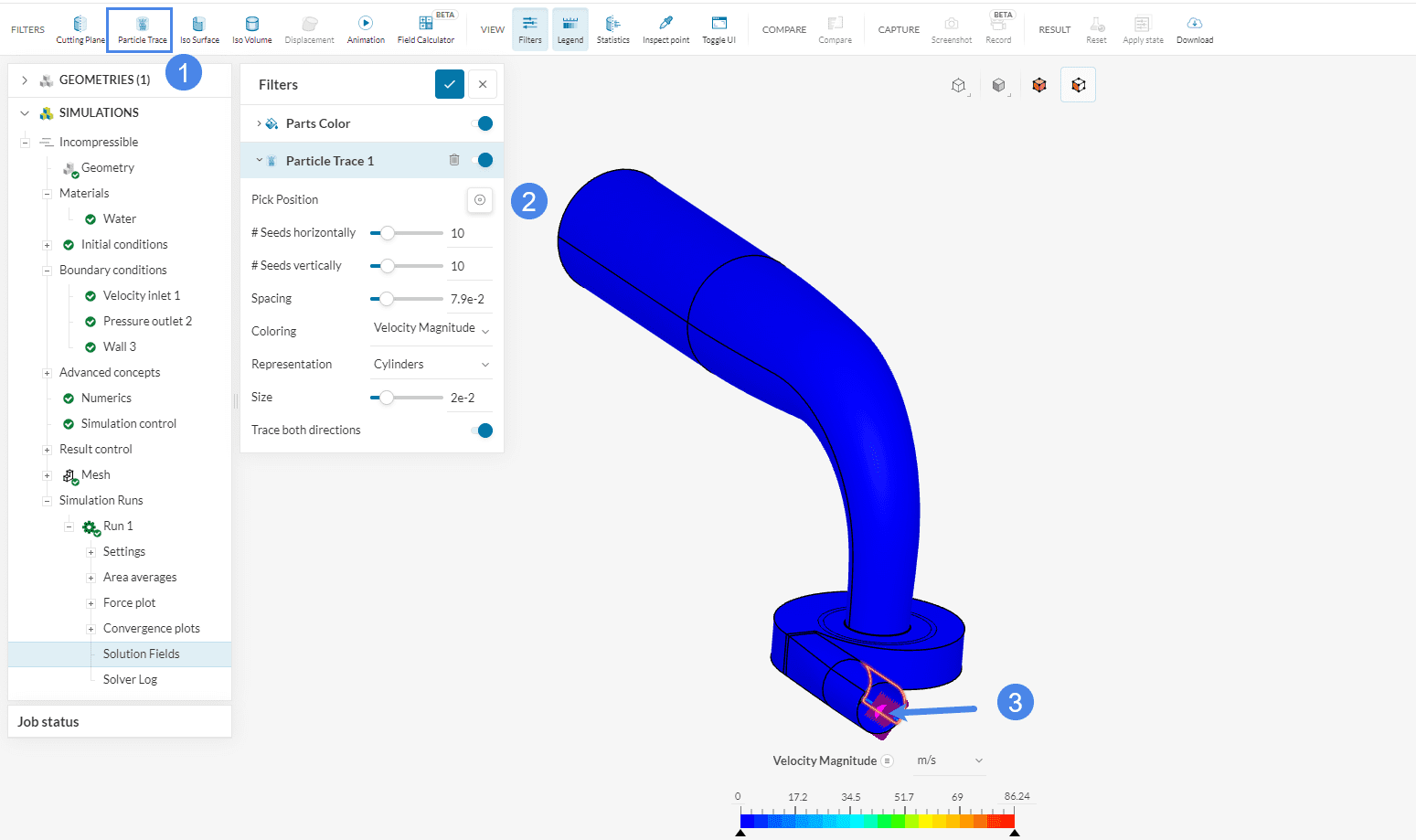
Task: Delete Particle Trace 1 with trash icon
Action: (x=454, y=160)
